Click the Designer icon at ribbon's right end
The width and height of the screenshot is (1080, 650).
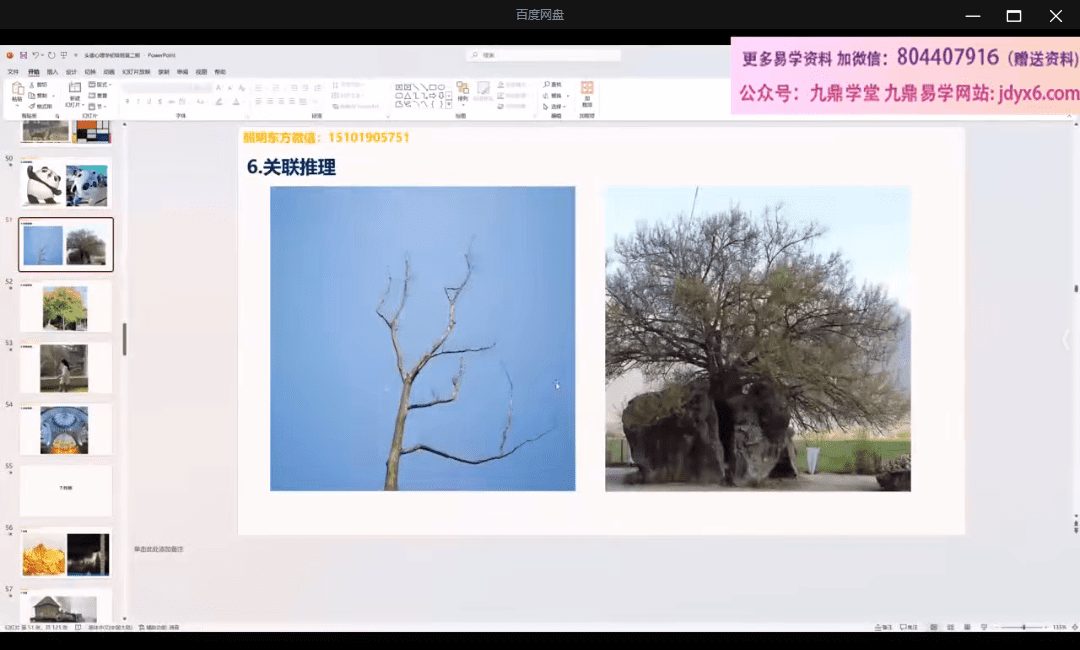point(587,93)
